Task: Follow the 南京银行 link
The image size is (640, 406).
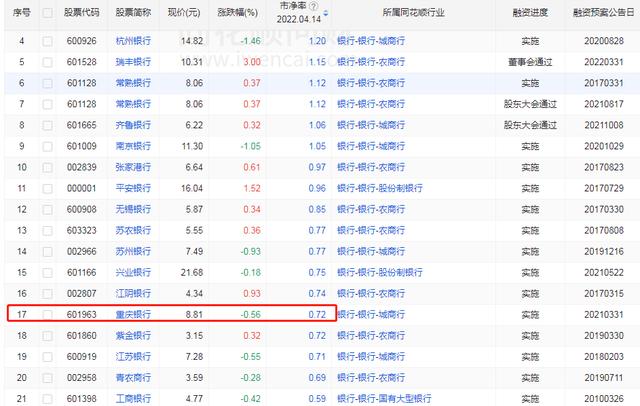Action: (133, 146)
